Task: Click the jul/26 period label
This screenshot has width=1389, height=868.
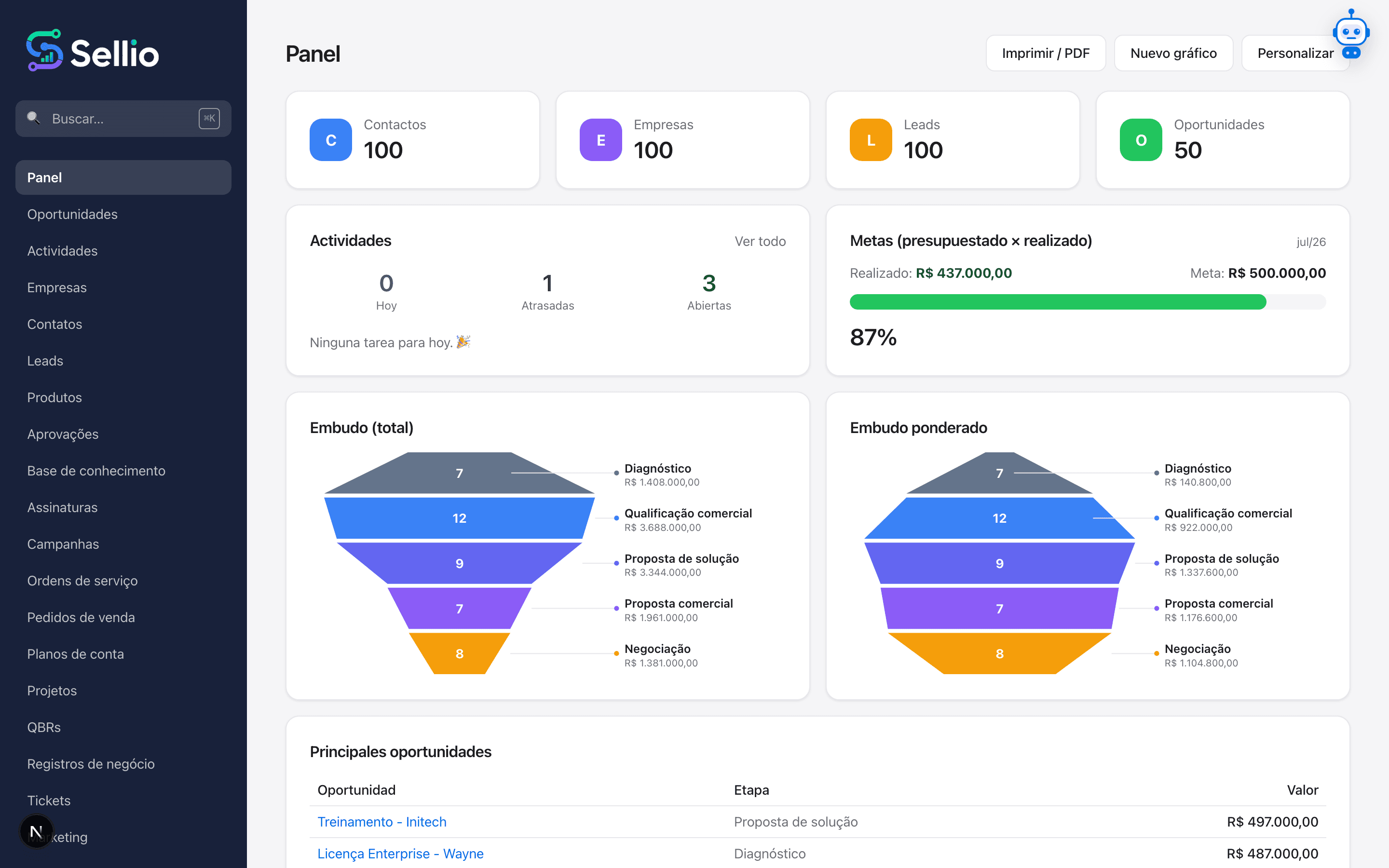Action: coord(1311,242)
